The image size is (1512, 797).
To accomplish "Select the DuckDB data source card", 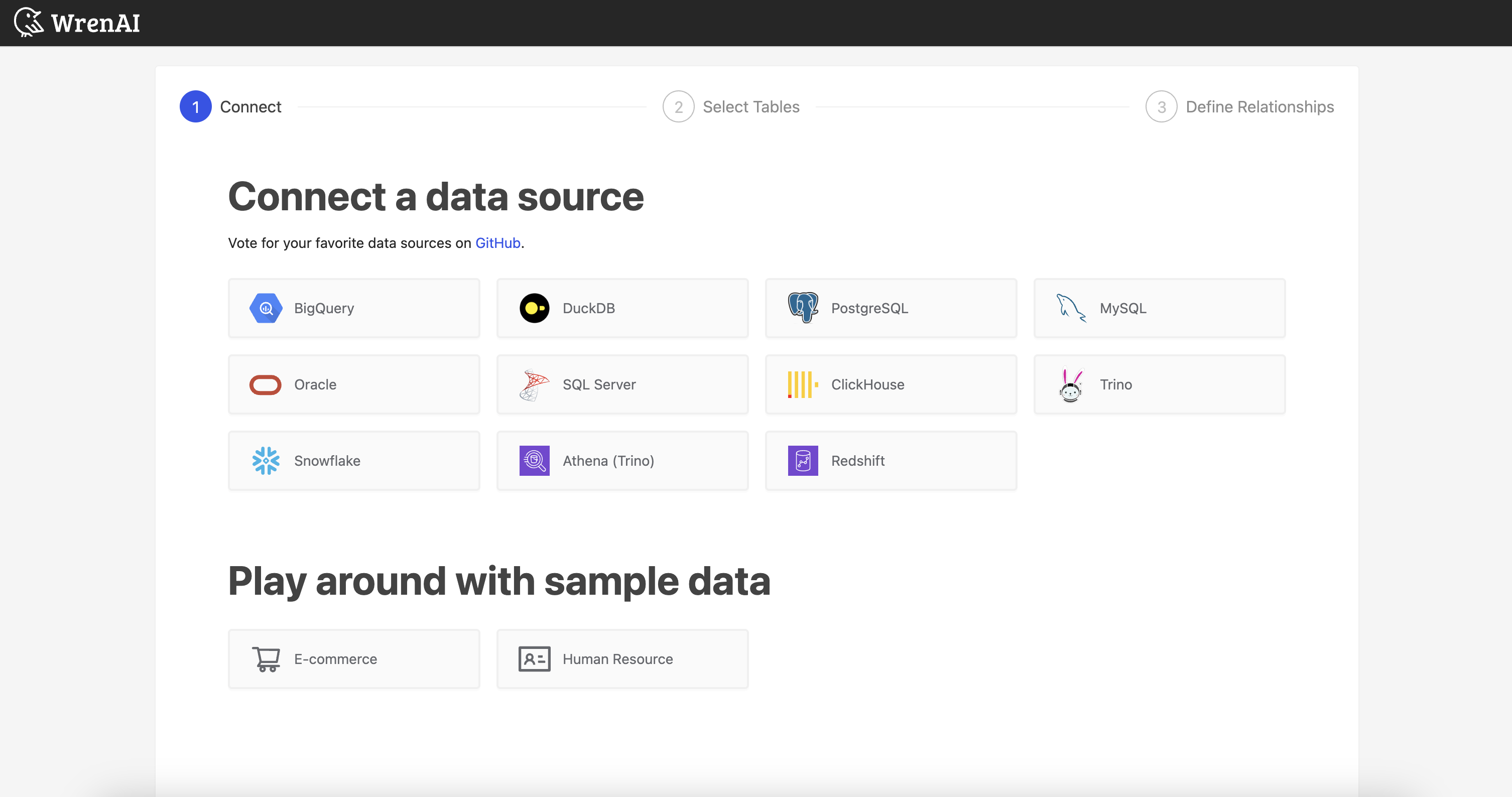I will [x=622, y=308].
